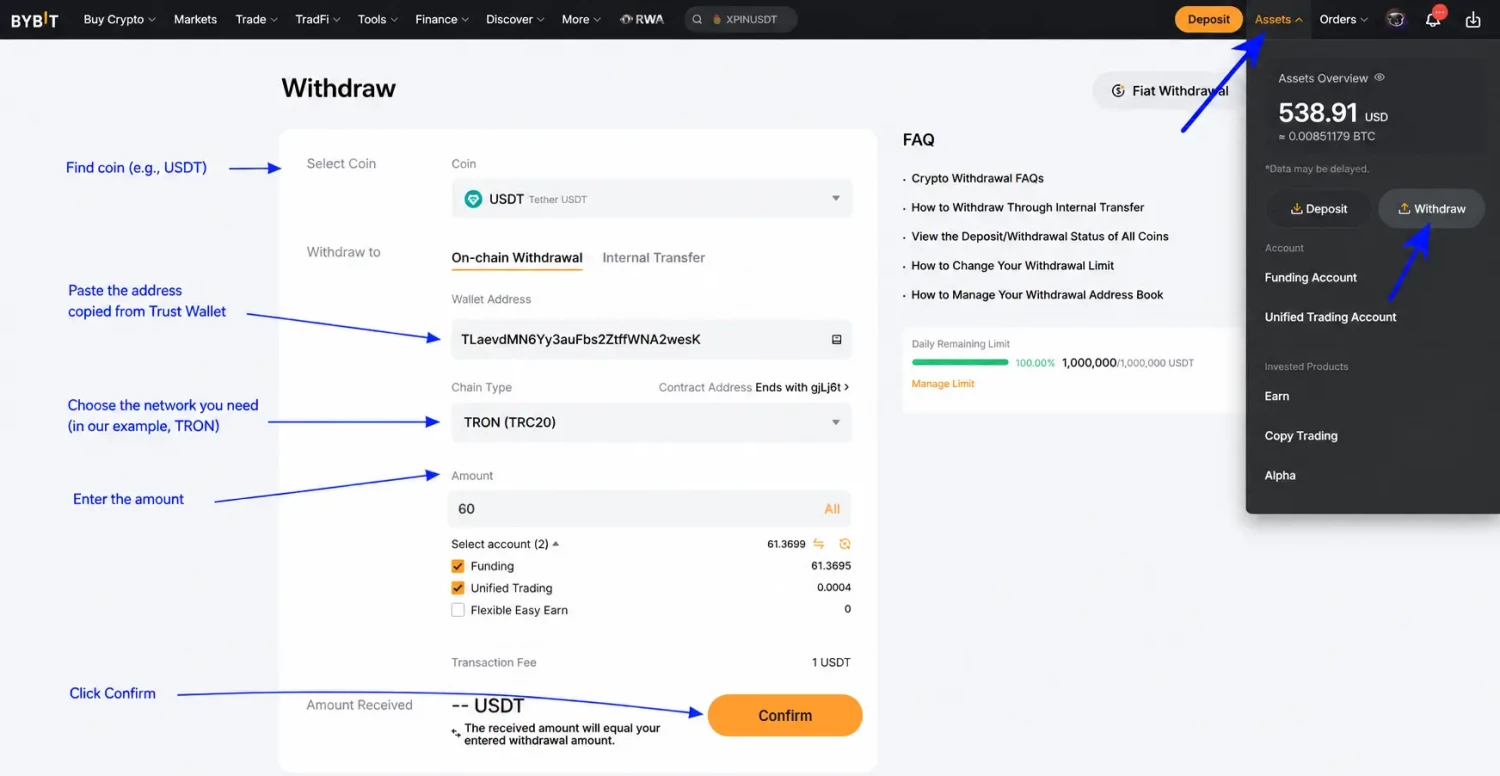Switch to On-chain Withdrawal tab
The image size is (1500, 776).
(517, 258)
